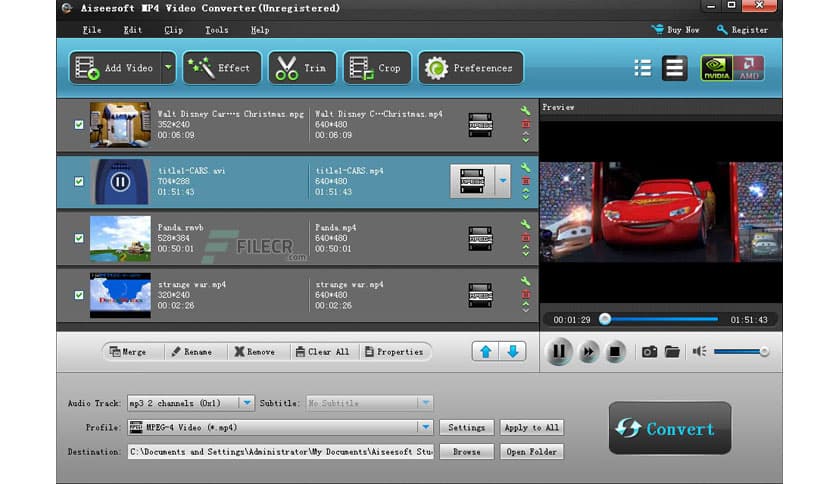Click the Clear All button
The height and width of the screenshot is (484, 836).
323,352
